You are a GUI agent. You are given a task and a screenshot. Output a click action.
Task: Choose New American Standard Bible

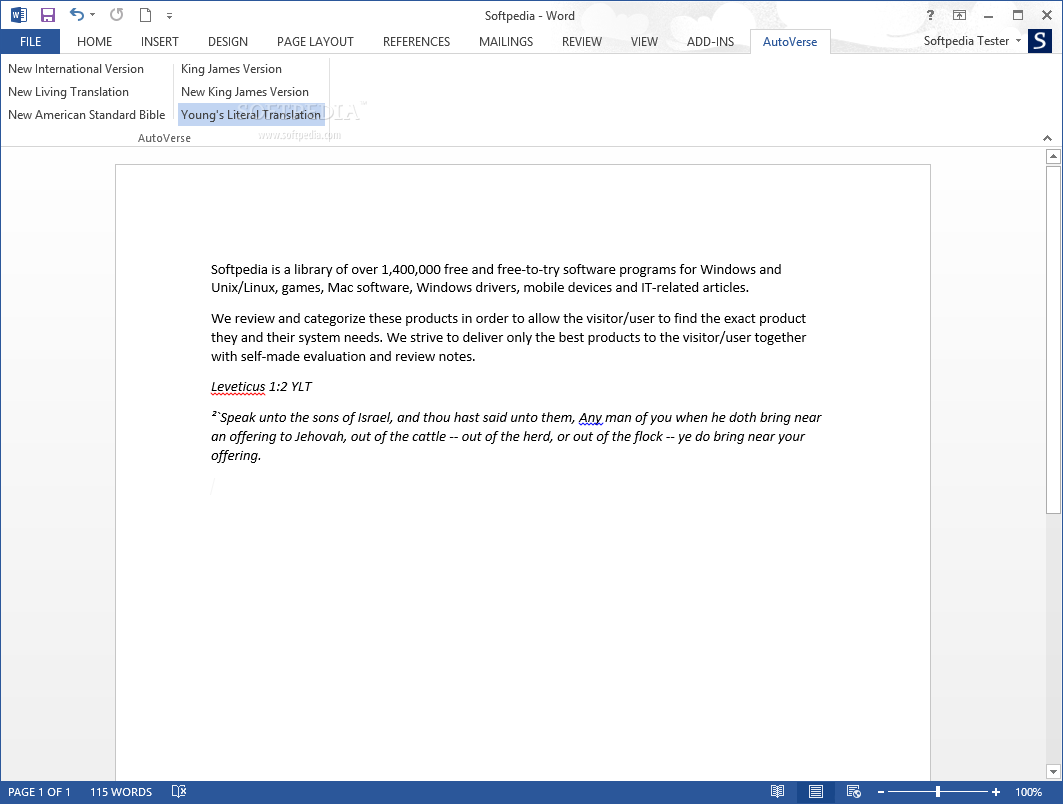click(87, 115)
